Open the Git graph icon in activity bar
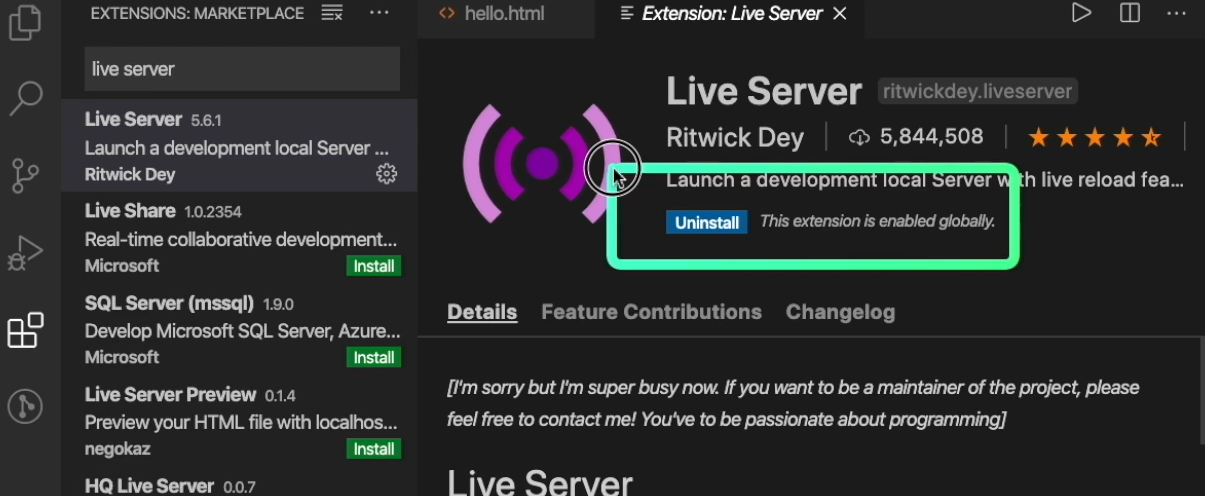 point(25,407)
